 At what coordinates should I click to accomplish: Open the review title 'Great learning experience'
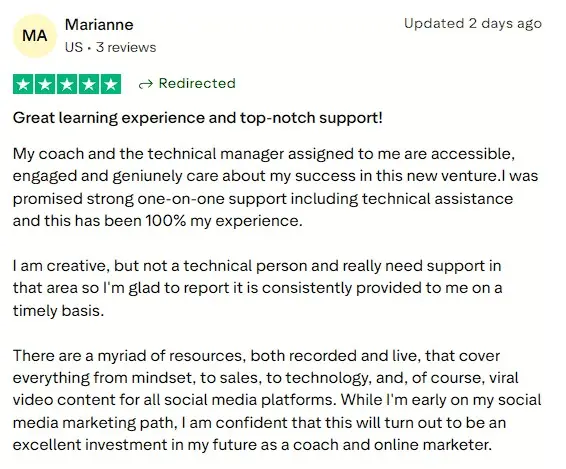pyautogui.click(x=197, y=118)
